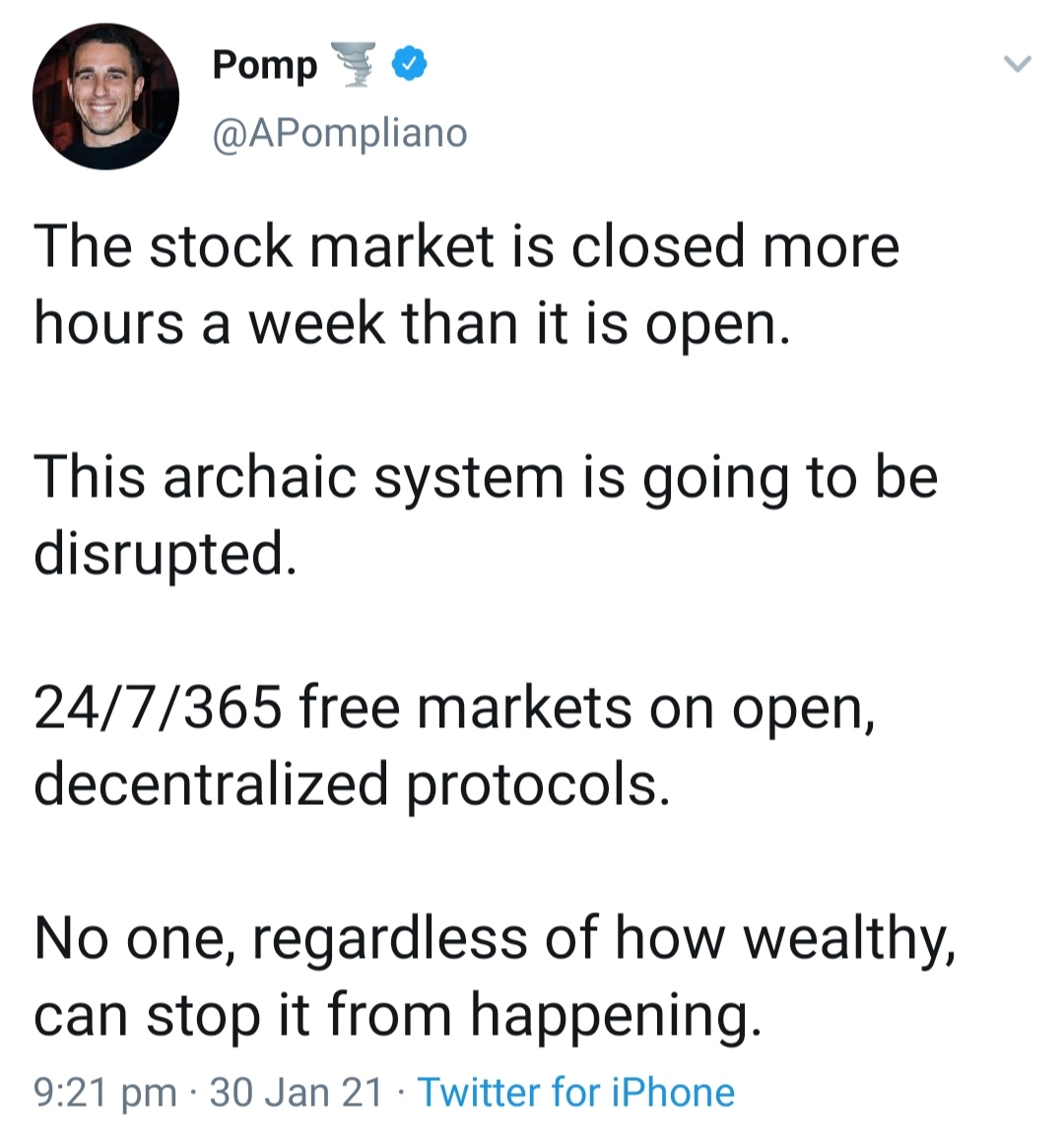Click the line 'hours a week than it is open.'

[412, 323]
